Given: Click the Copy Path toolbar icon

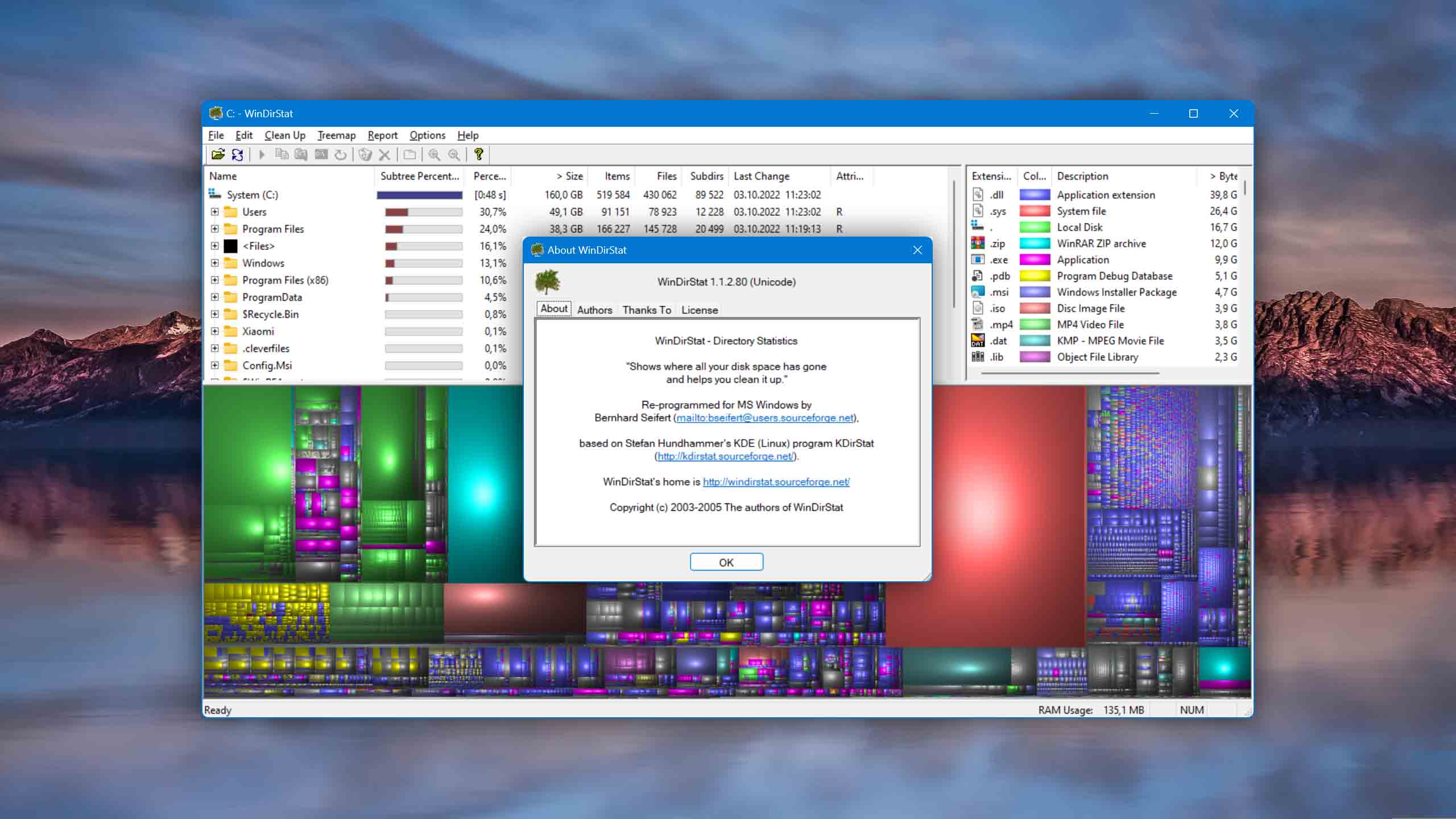Looking at the screenshot, I should pyautogui.click(x=282, y=155).
